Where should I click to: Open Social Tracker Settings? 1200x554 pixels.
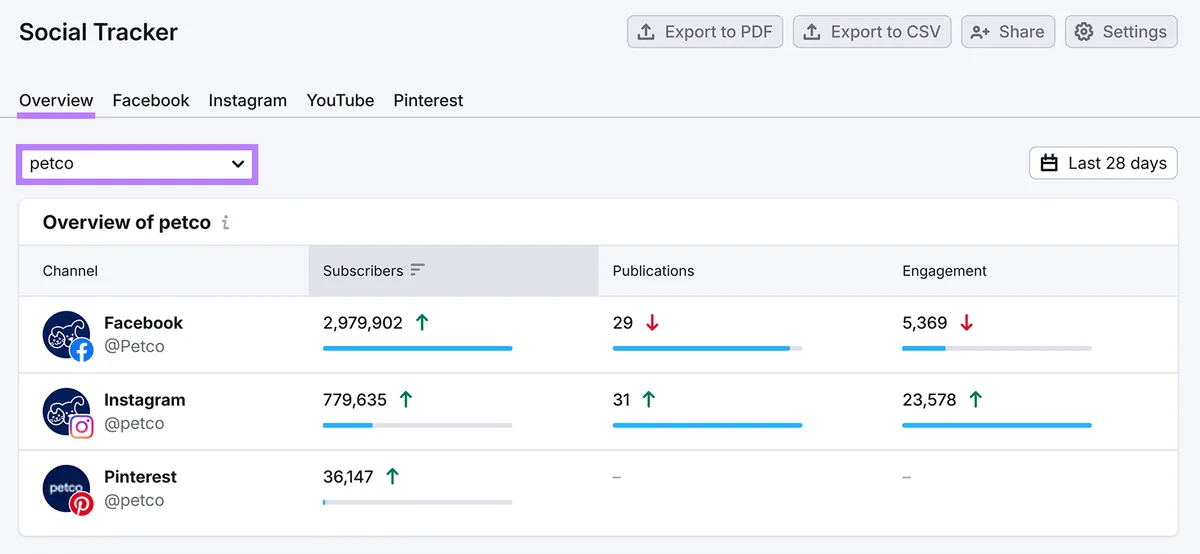(x=1121, y=31)
